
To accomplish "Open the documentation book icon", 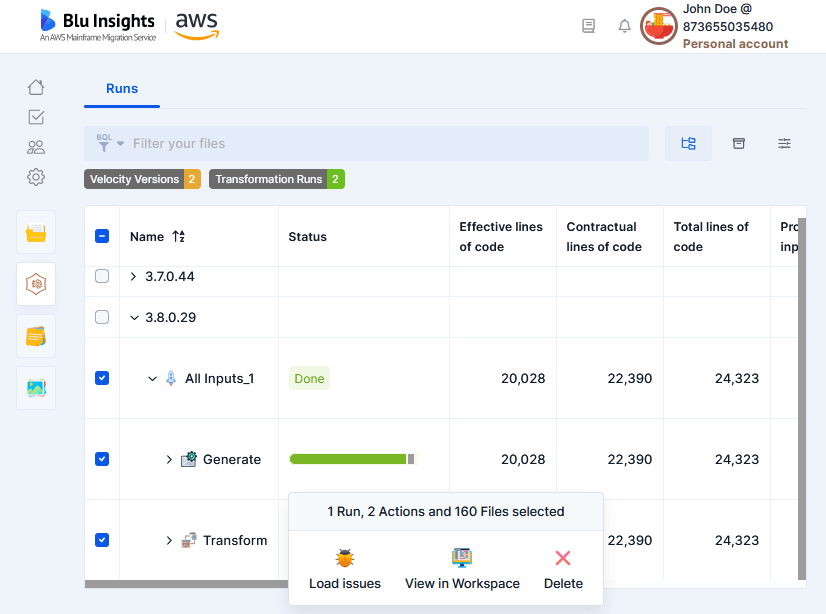I will [x=588, y=26].
